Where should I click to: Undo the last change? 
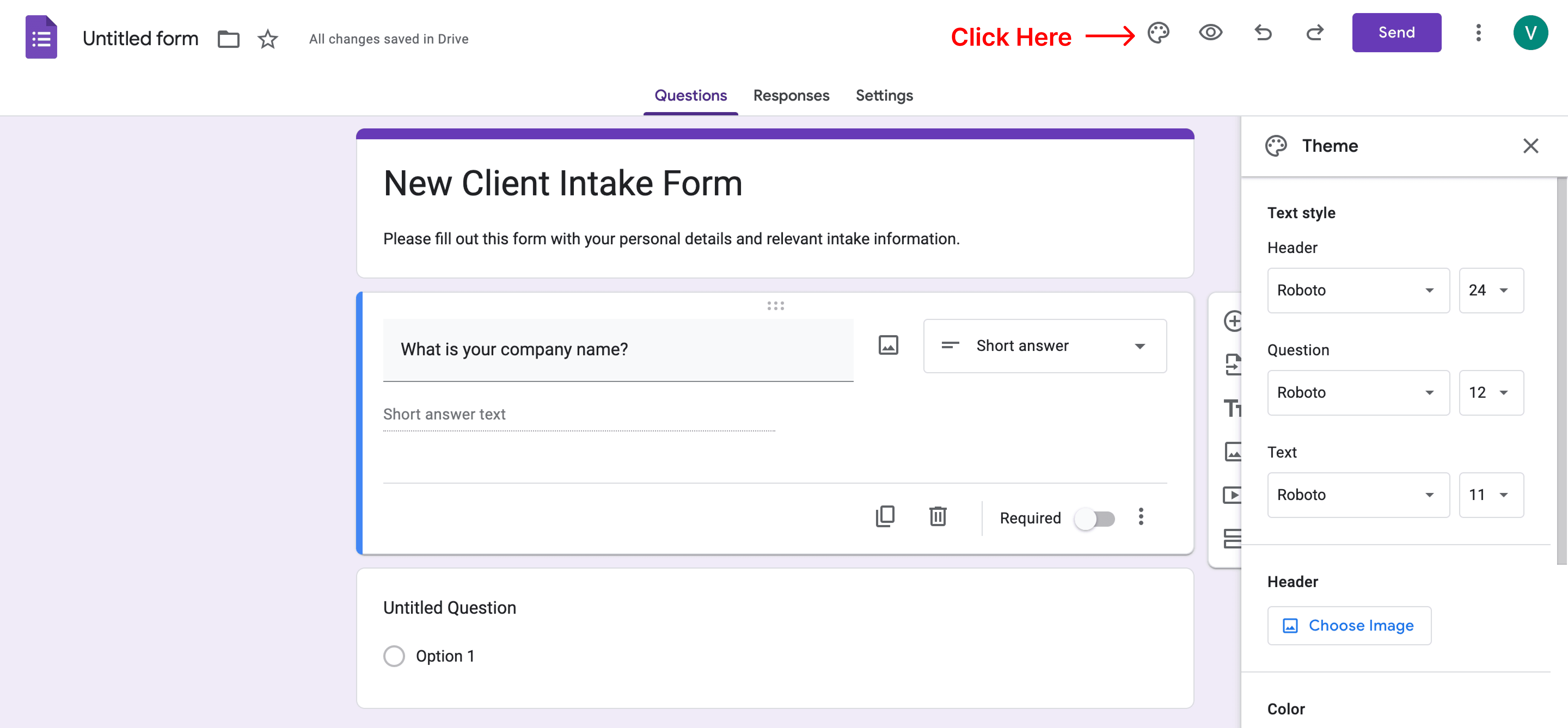(x=1263, y=33)
